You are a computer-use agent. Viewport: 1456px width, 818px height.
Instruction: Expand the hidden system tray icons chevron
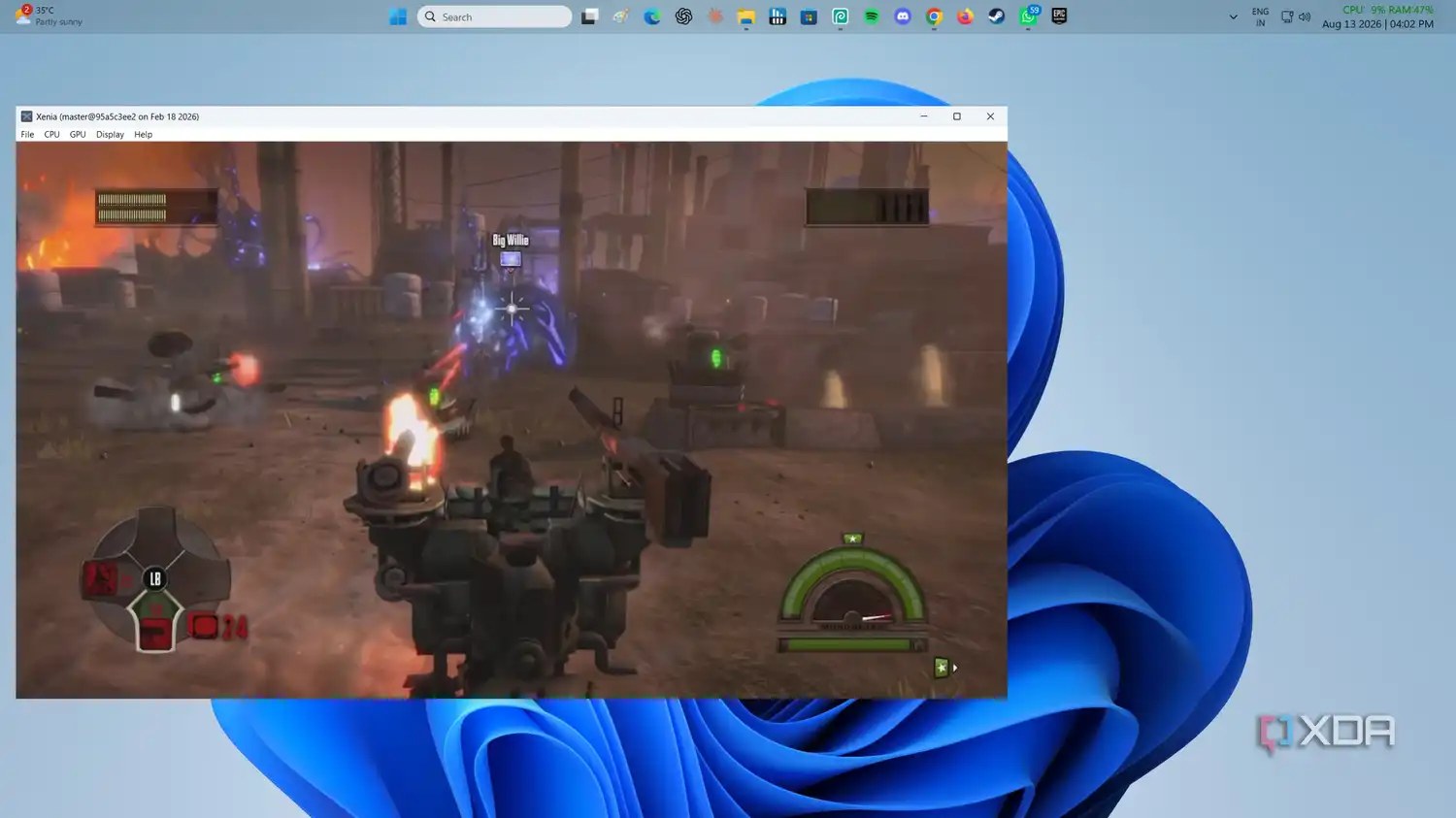point(1233,17)
